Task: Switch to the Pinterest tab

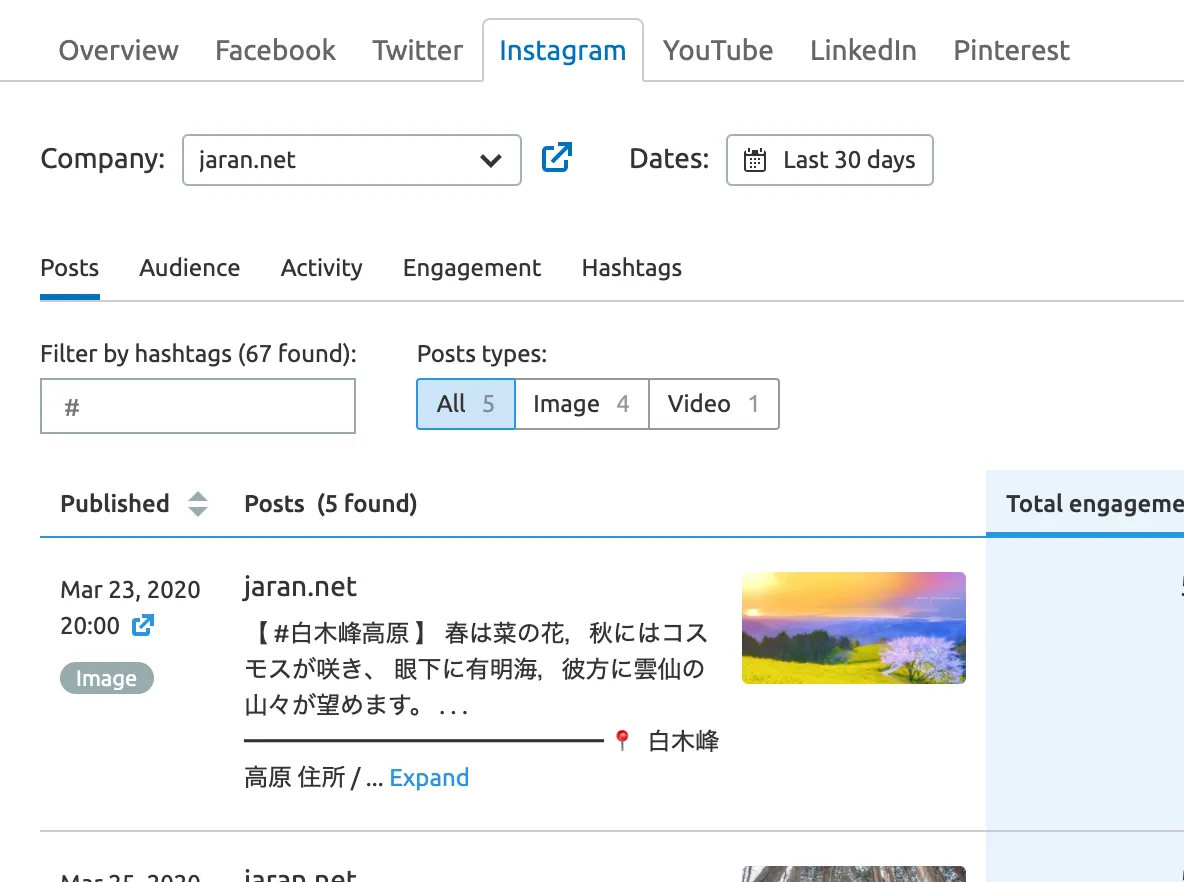Action: (x=1011, y=51)
